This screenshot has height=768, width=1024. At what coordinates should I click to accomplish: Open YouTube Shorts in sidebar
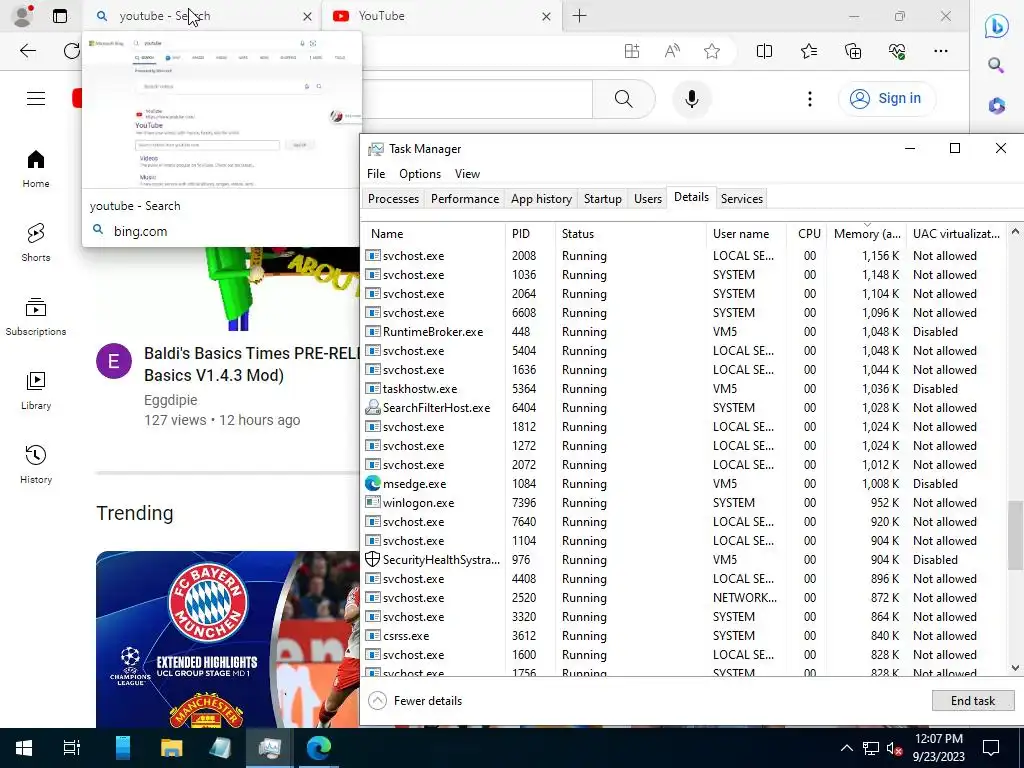pos(36,243)
